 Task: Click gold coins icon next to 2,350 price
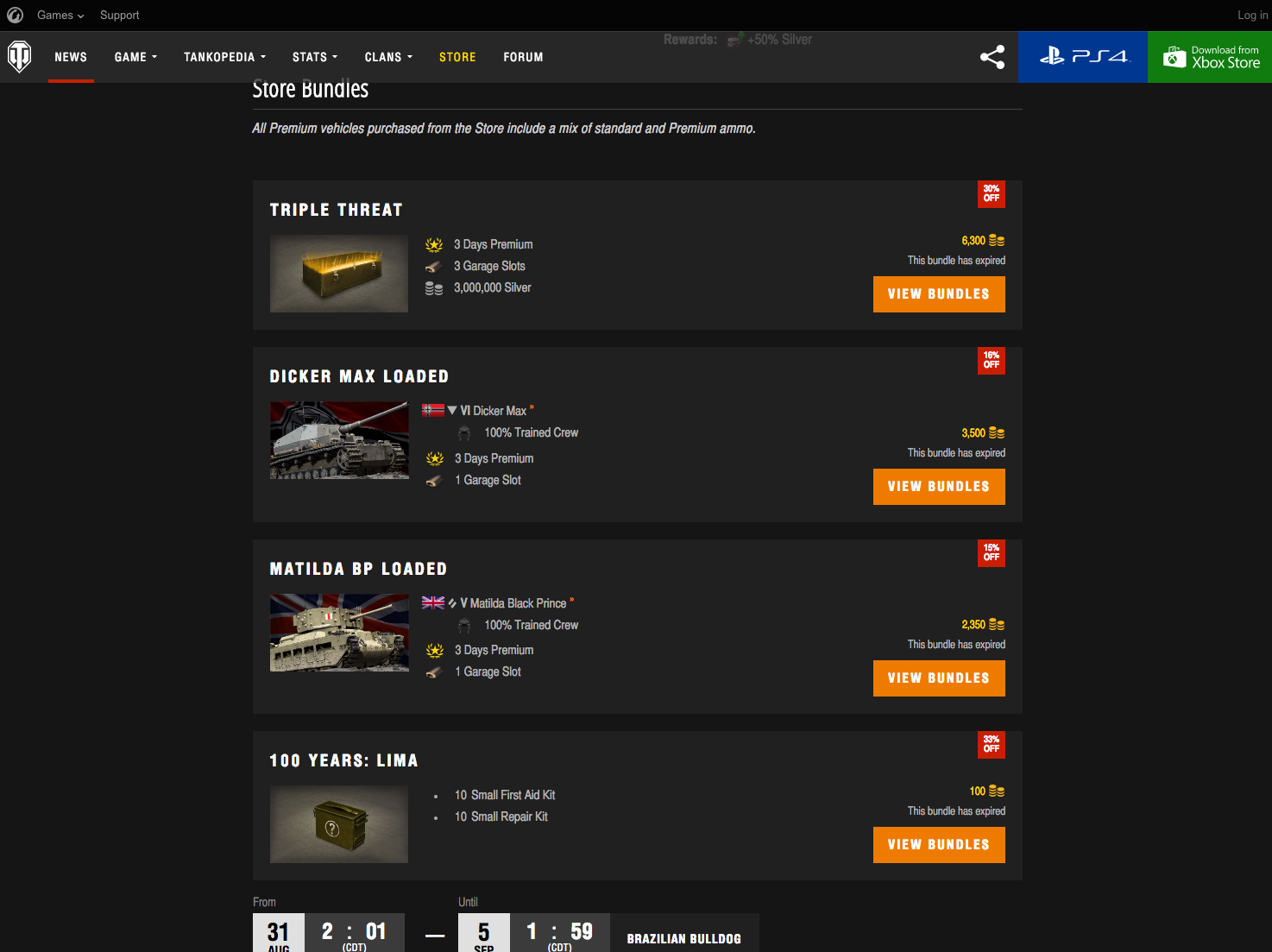click(x=997, y=625)
